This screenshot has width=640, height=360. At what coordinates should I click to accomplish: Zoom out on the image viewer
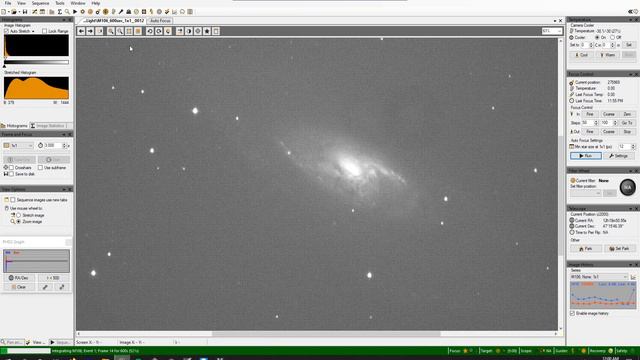(120, 31)
